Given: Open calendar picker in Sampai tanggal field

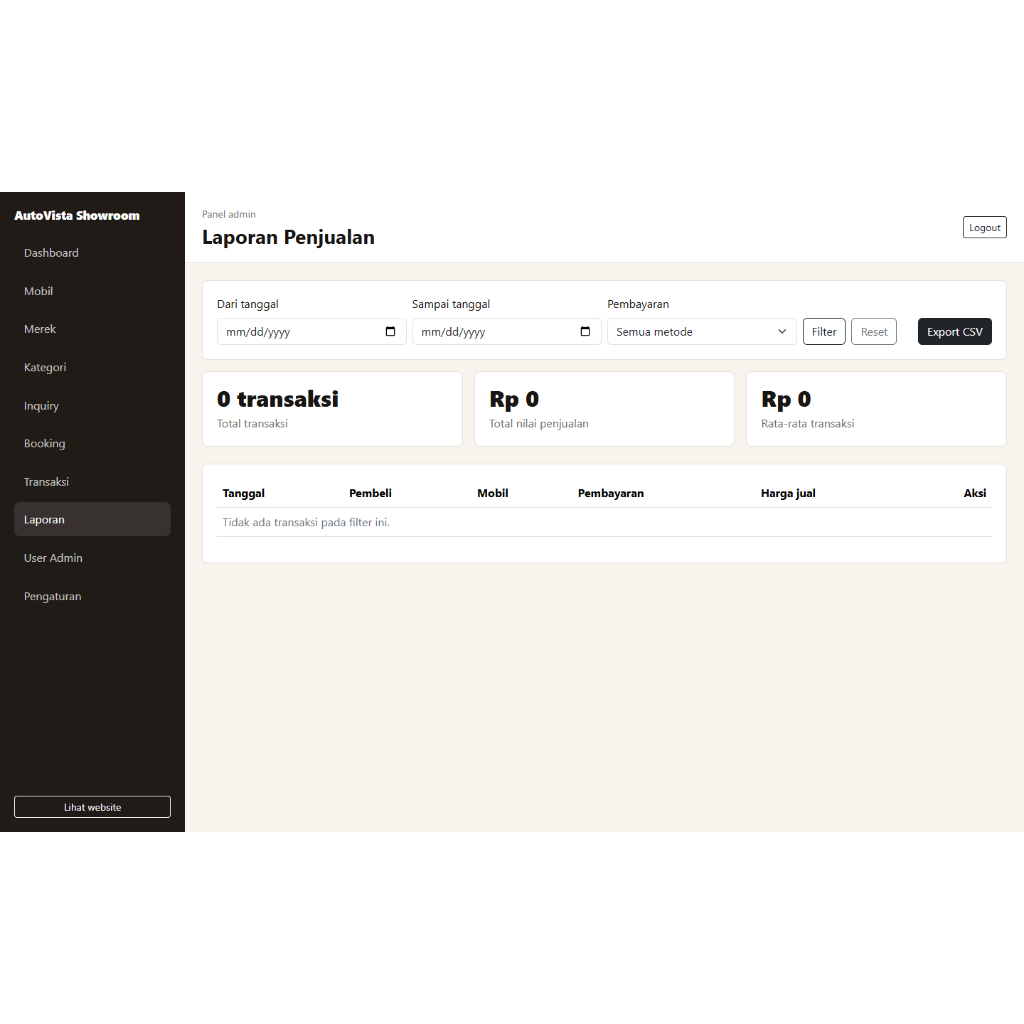Looking at the screenshot, I should point(585,332).
